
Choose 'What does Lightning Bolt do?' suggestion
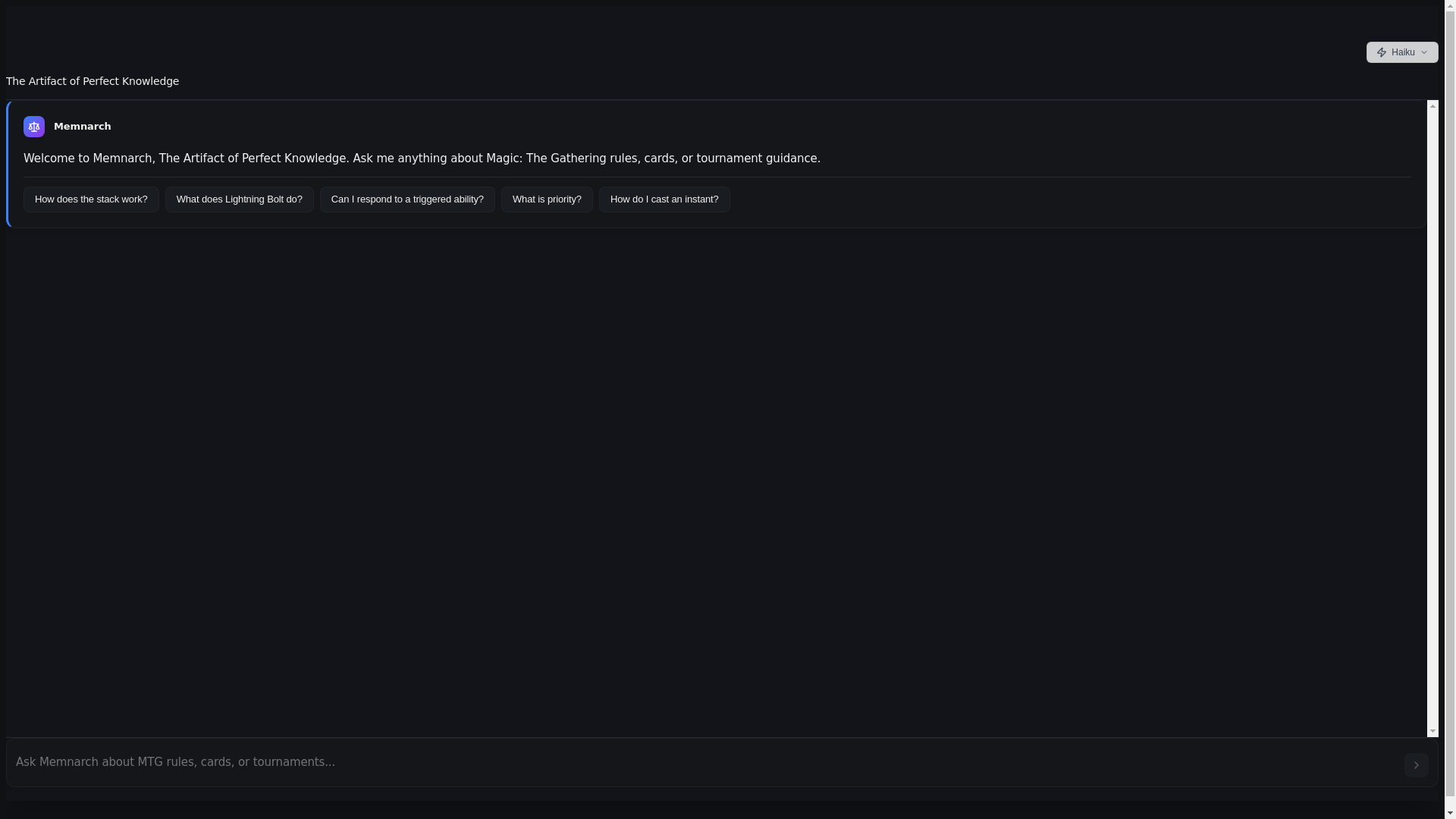pos(239,199)
